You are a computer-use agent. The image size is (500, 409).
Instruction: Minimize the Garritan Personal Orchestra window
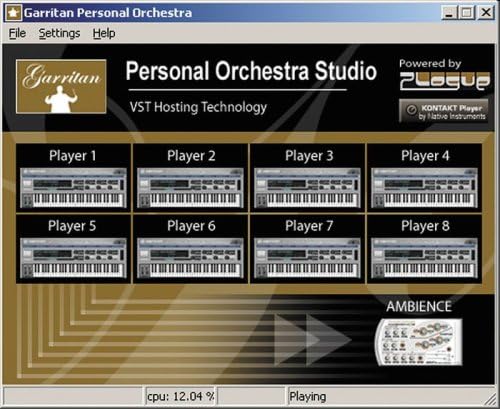(449, 13)
